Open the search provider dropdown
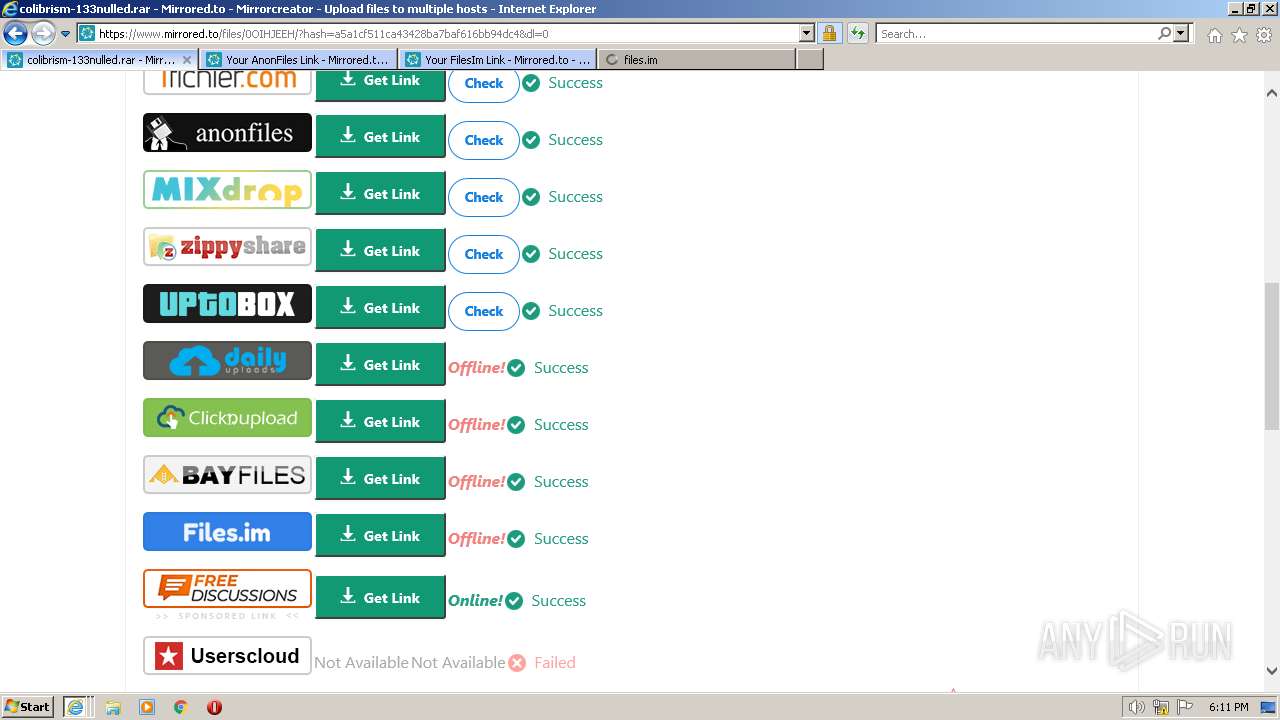 click(x=1181, y=33)
